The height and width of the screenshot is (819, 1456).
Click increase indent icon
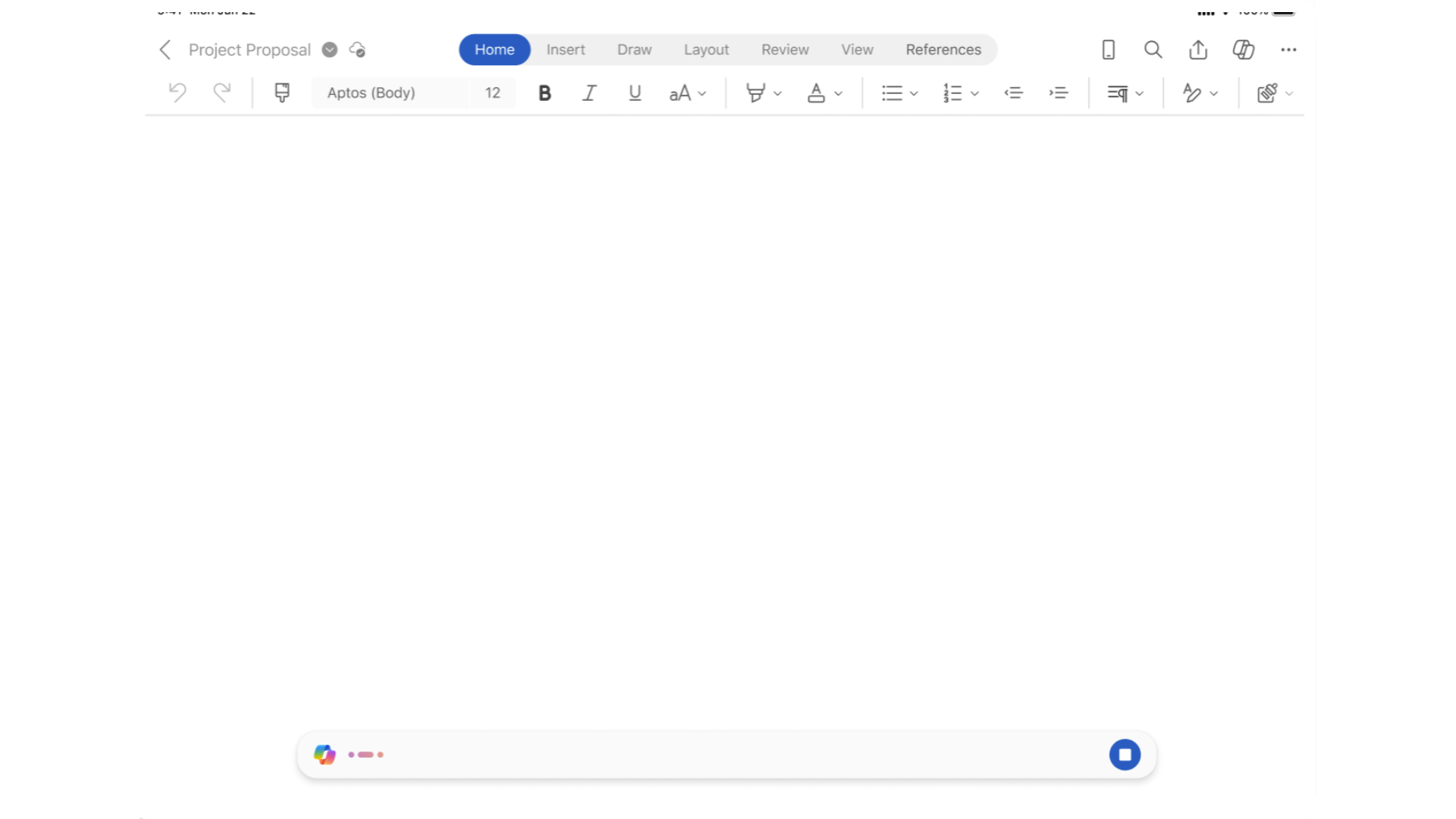click(1059, 93)
